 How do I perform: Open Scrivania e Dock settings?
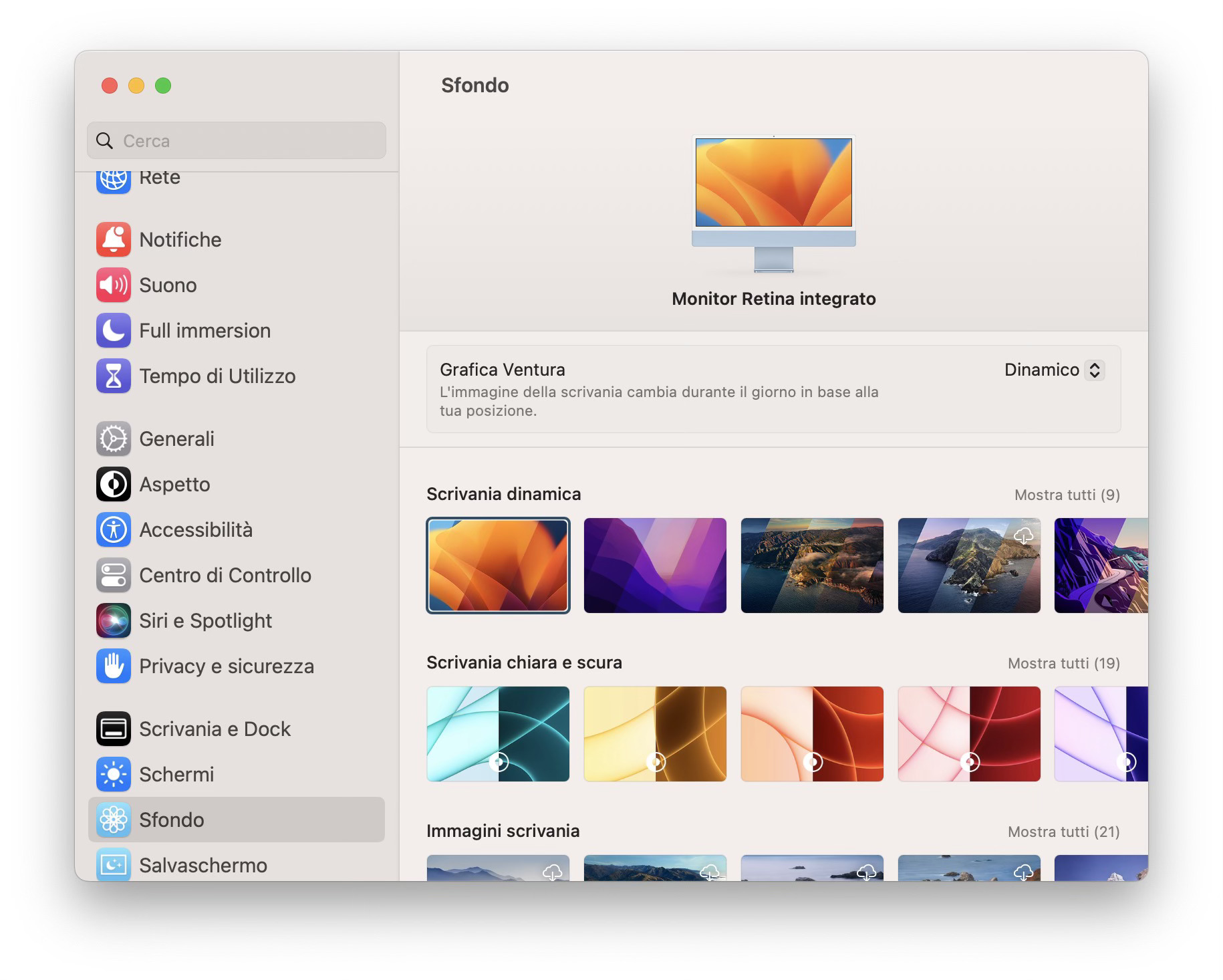coord(237,729)
